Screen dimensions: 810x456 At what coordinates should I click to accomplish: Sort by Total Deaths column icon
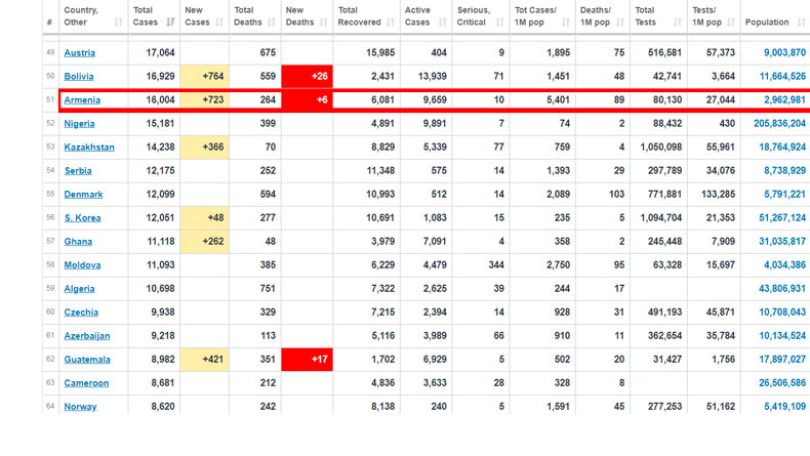[272, 22]
